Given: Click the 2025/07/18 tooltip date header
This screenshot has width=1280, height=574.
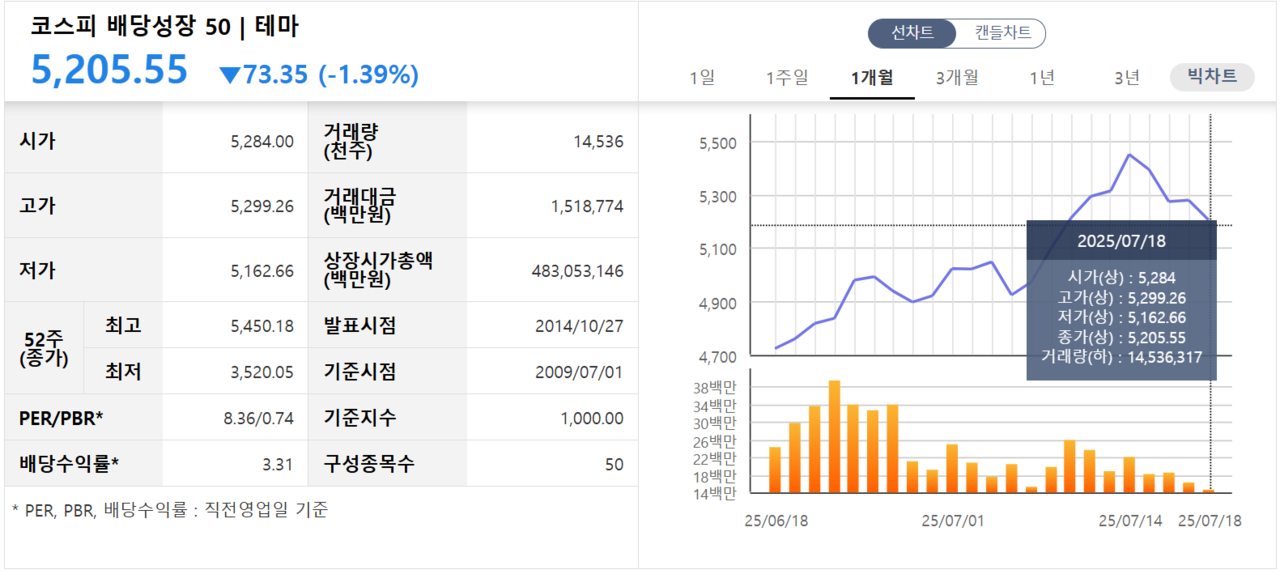Looking at the screenshot, I should [x=1121, y=241].
